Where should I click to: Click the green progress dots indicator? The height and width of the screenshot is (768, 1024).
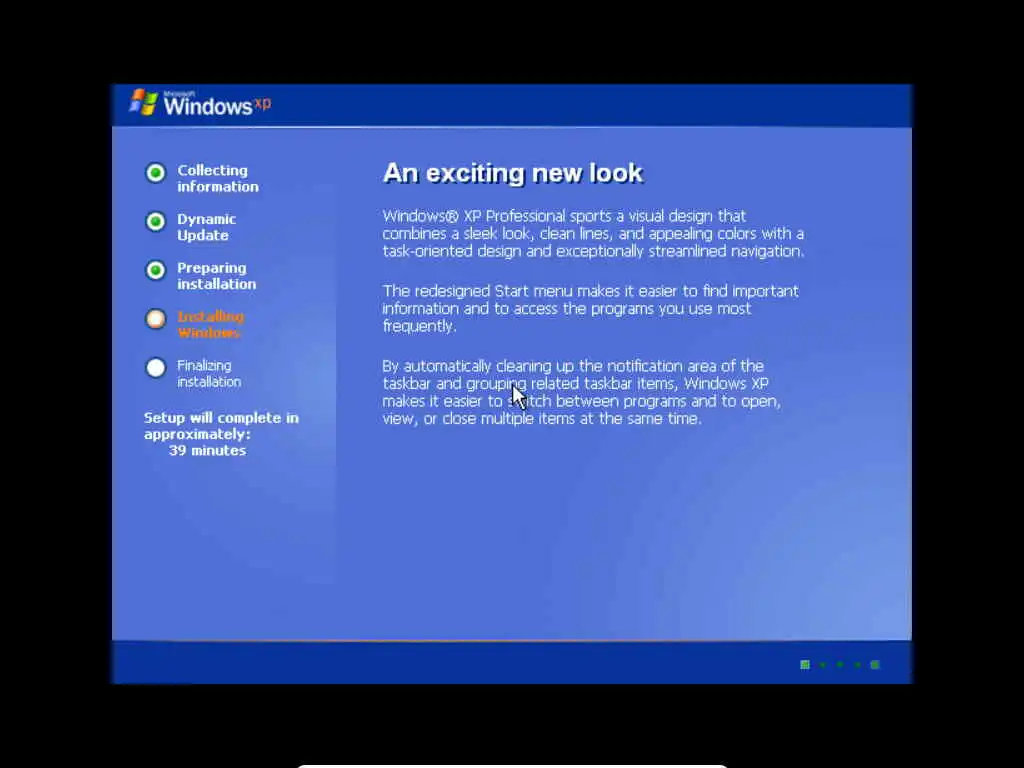pos(840,665)
